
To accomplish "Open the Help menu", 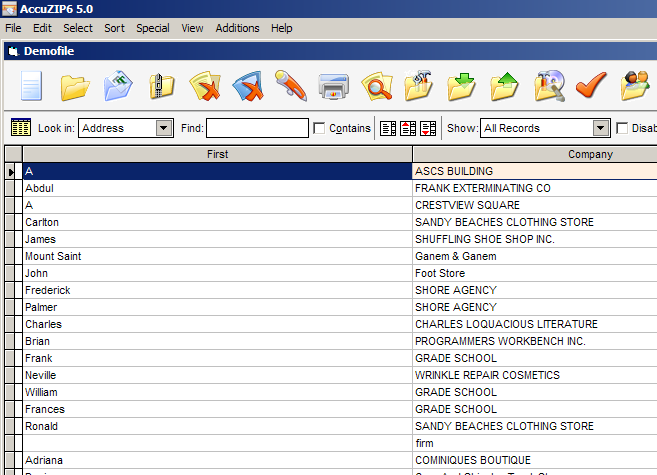I will [x=282, y=28].
